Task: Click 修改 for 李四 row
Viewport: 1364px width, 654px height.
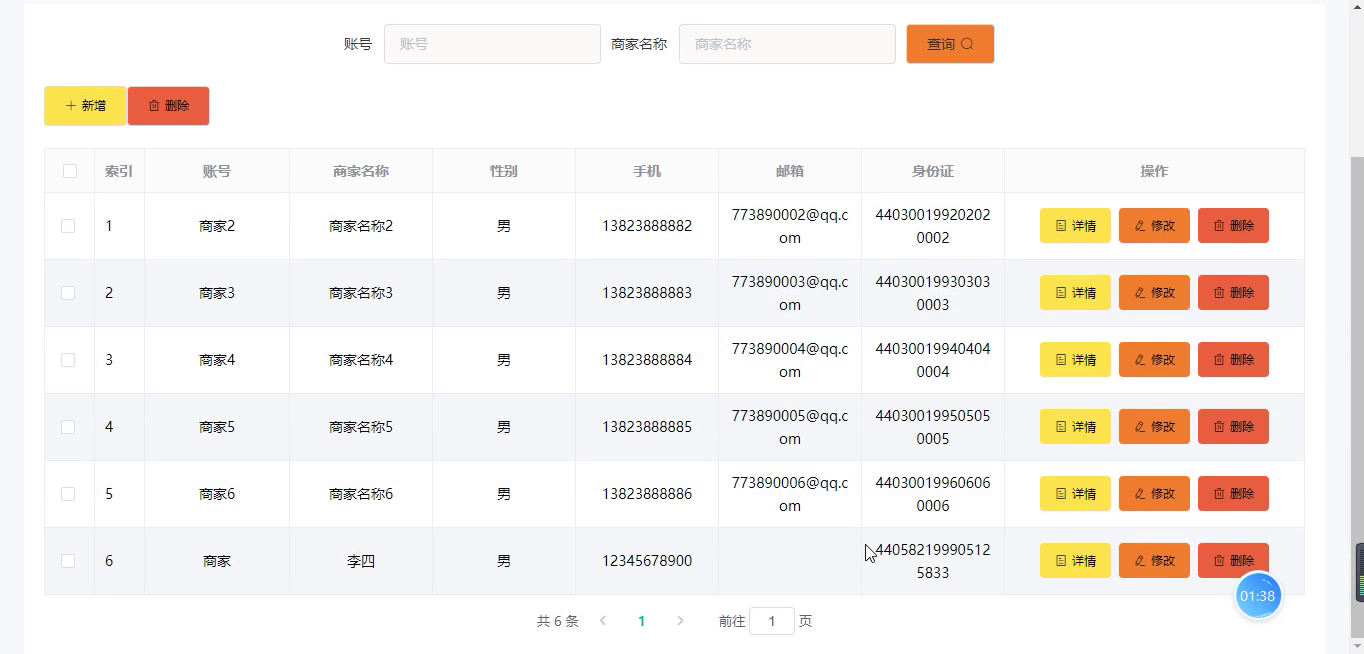Action: (x=1154, y=561)
